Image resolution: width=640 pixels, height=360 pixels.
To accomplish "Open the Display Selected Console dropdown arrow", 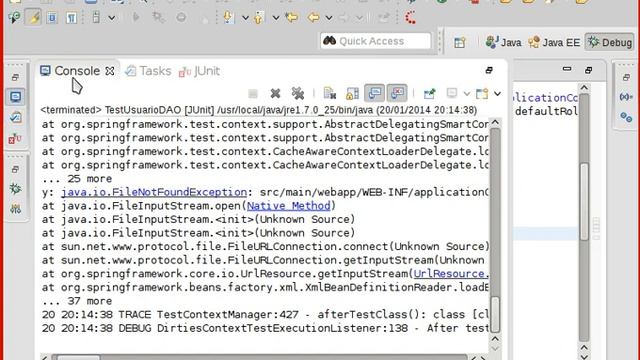I will coord(467,94).
